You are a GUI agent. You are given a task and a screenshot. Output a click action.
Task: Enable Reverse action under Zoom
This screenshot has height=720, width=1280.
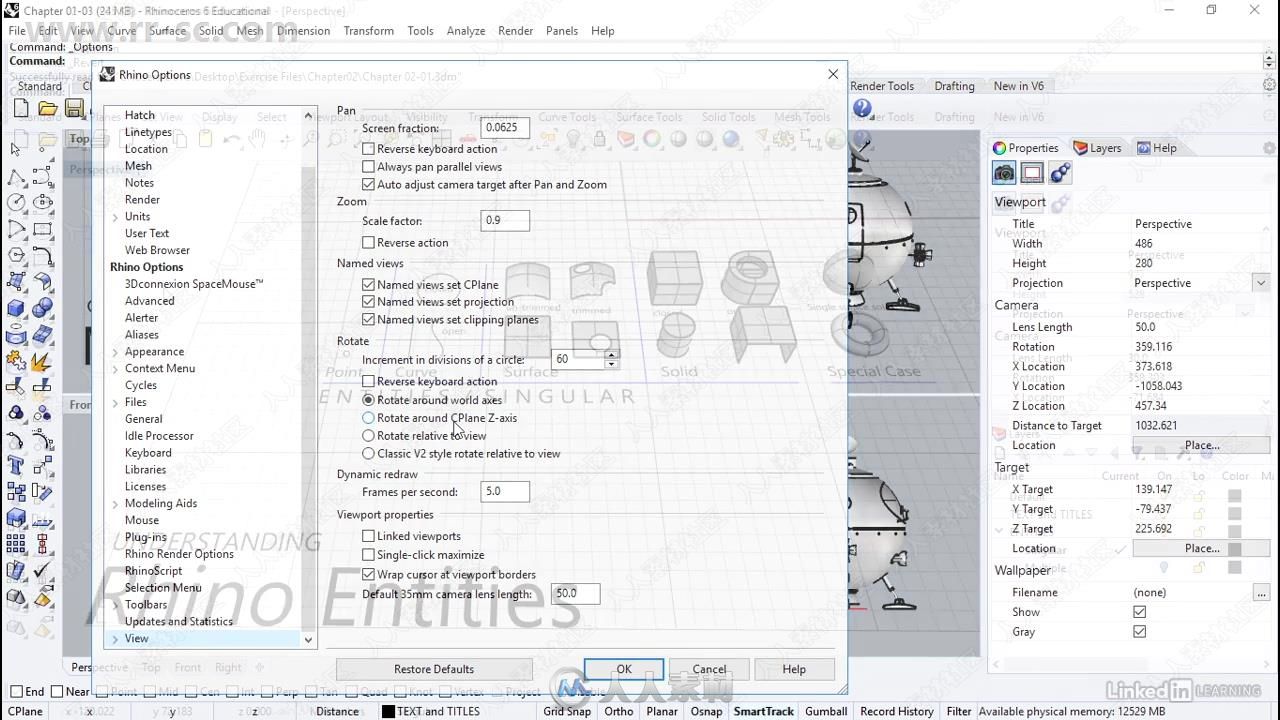[x=368, y=243]
